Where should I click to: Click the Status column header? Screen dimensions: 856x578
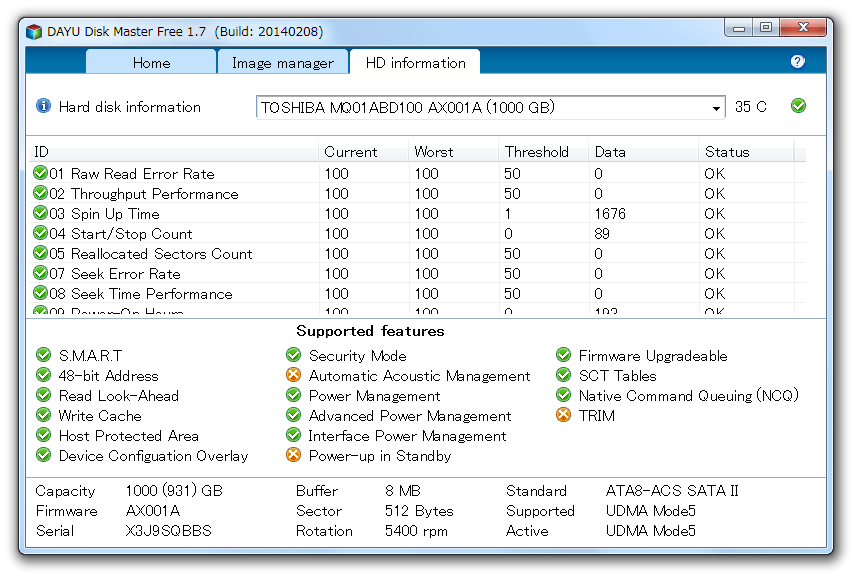click(746, 152)
